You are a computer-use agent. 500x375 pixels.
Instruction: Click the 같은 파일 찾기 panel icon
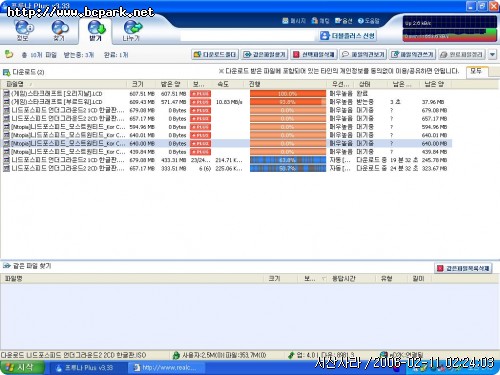(7, 266)
